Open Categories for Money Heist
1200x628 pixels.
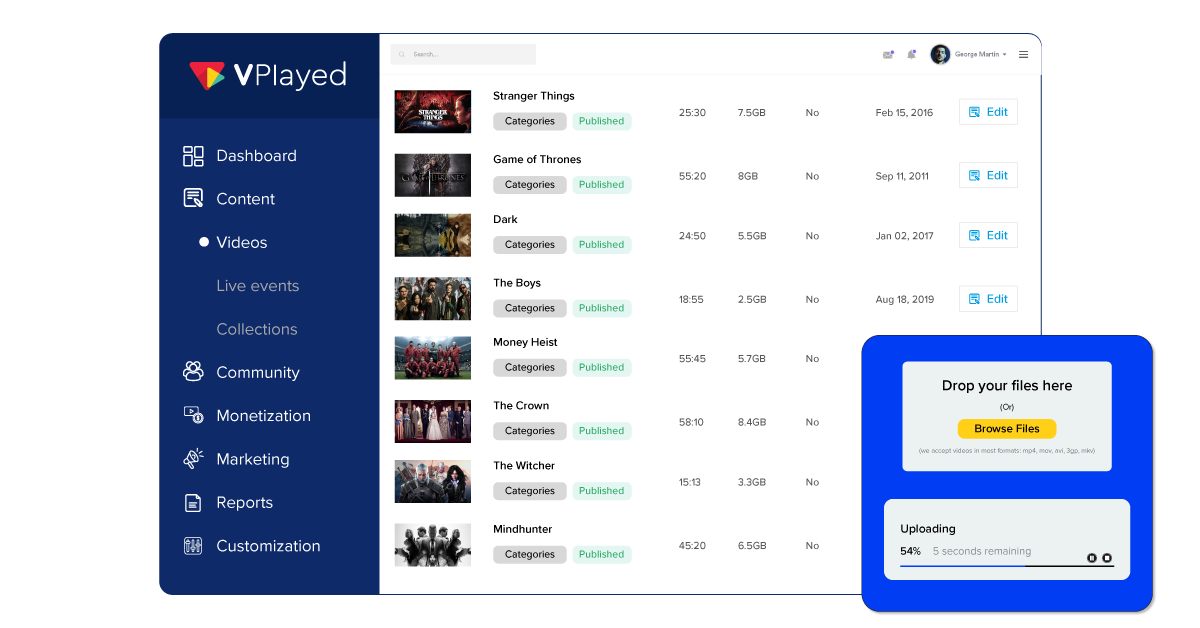pos(529,367)
